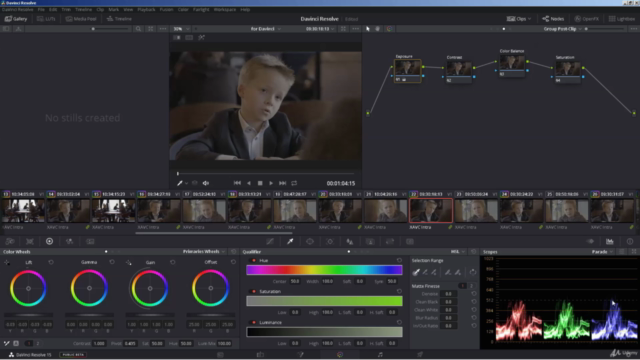The image size is (640, 360).
Task: Toggle the Luminance qualifier enable dot
Action: 254,322
